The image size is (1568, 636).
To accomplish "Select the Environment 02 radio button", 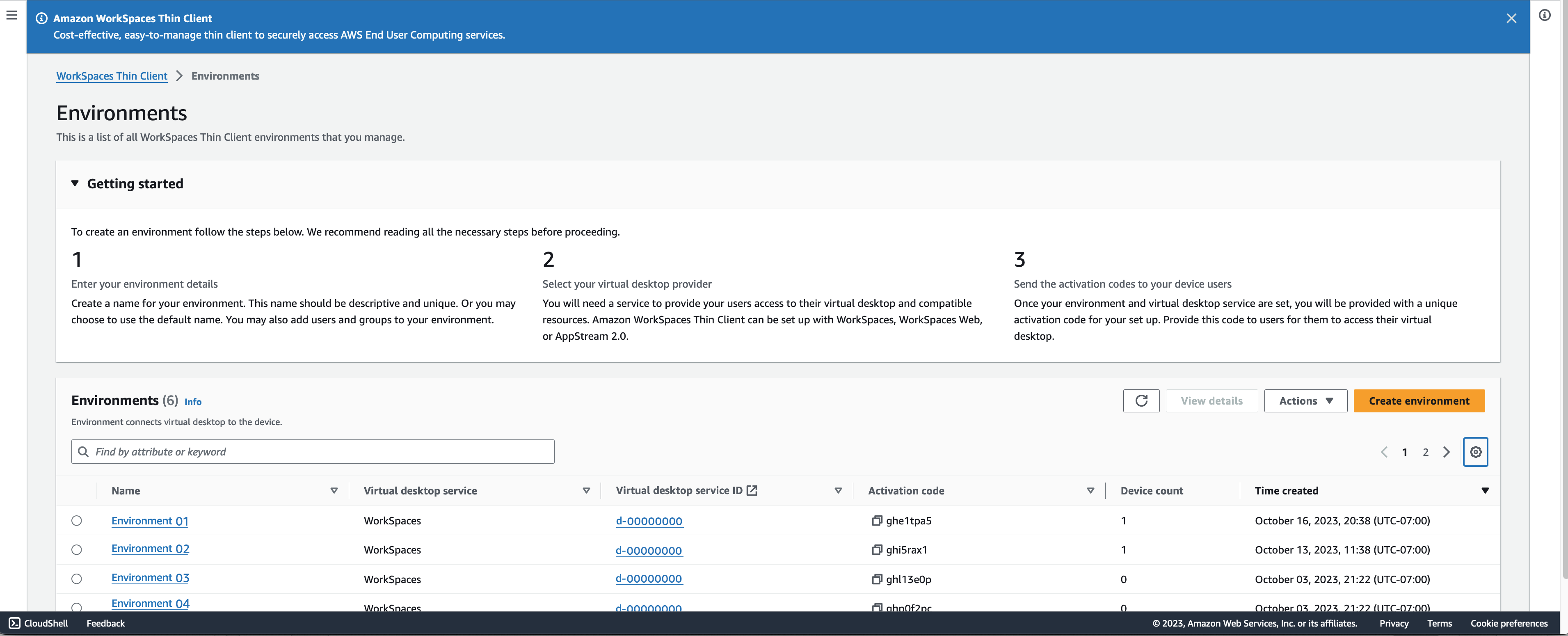I will pyautogui.click(x=77, y=549).
